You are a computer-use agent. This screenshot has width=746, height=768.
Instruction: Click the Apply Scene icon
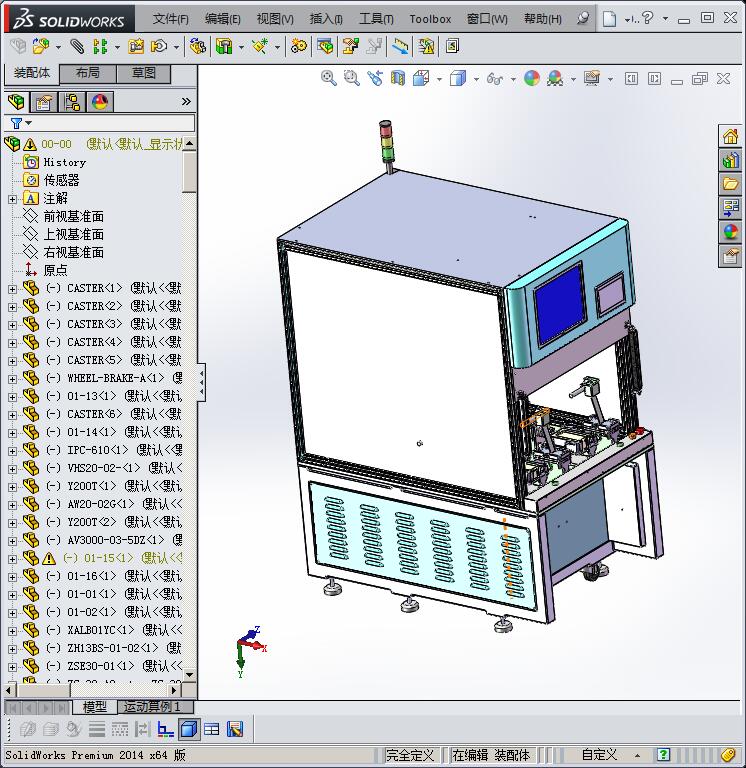point(555,78)
